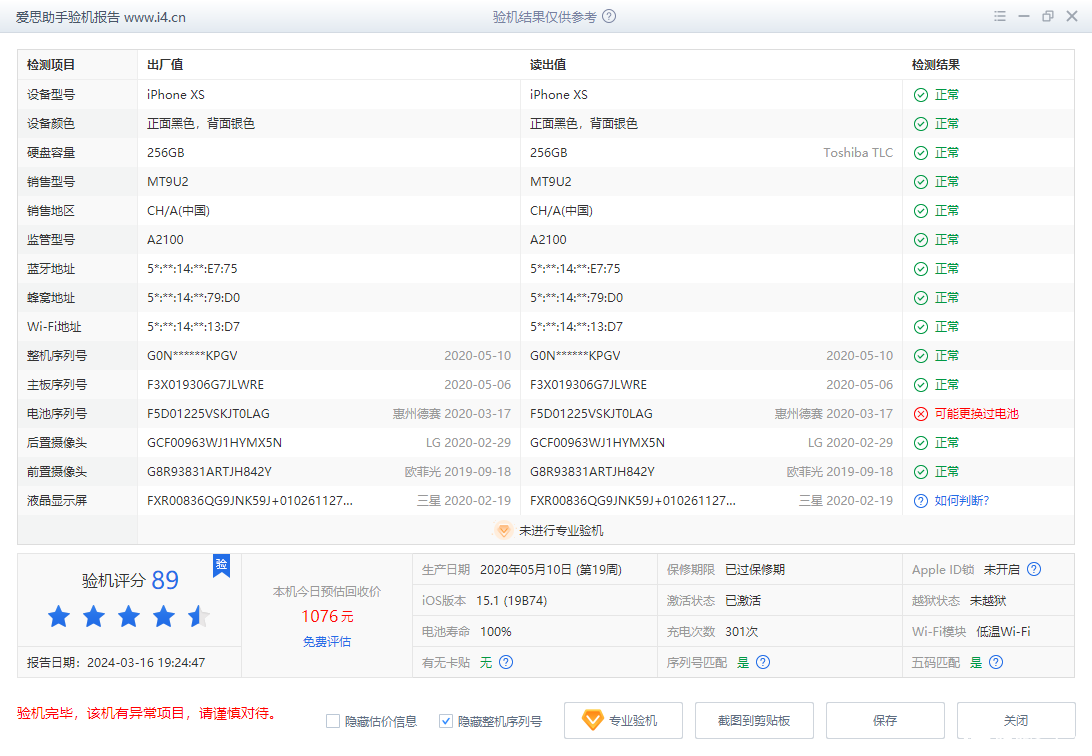
Task: Click the 可能更换过电池 warning text
Action: (976, 414)
